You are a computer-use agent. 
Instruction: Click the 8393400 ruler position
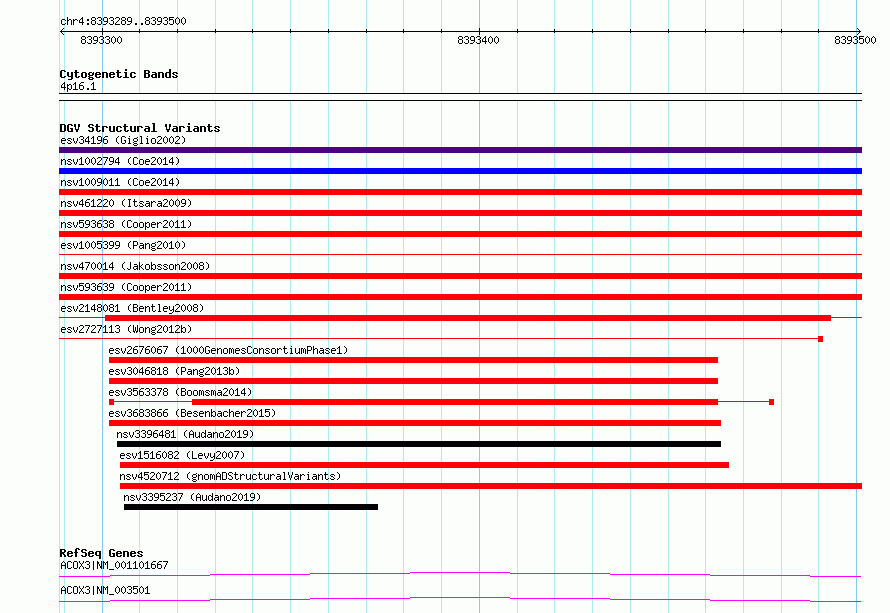[x=478, y=40]
